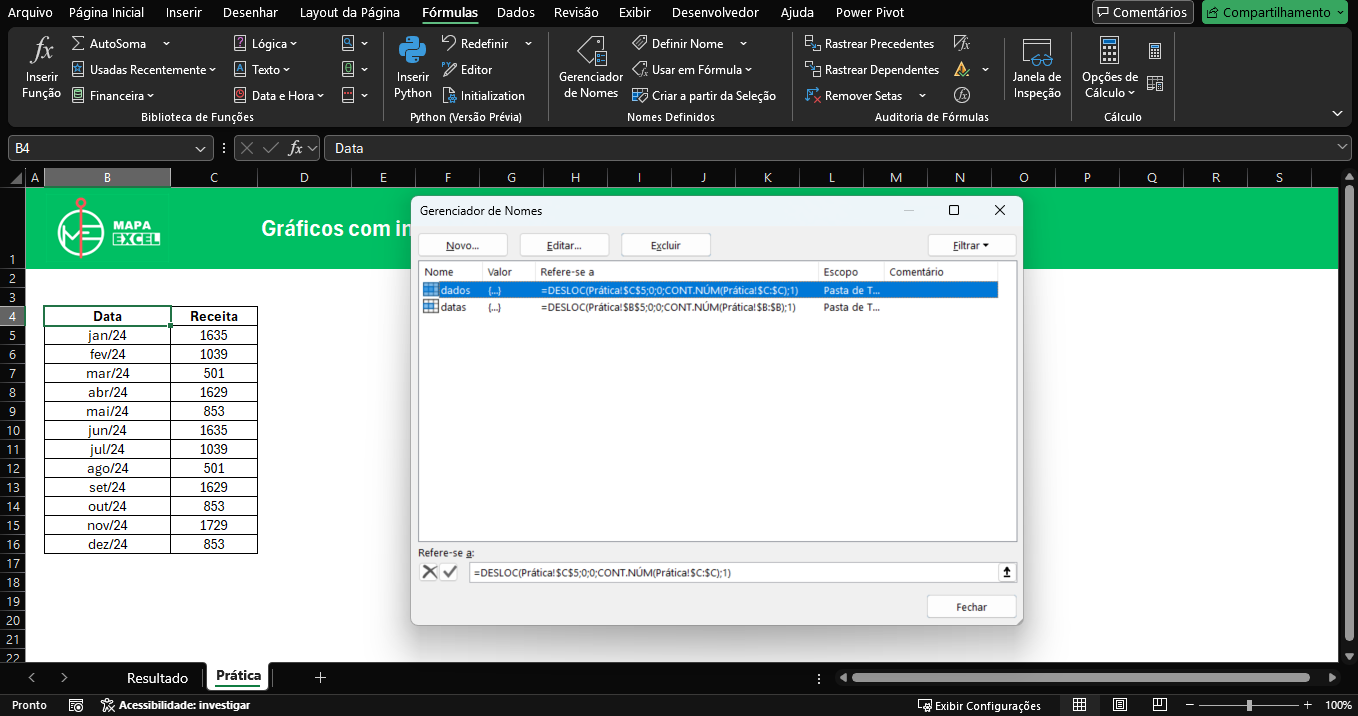Click the Remover Setas button
This screenshot has height=716, width=1358.
click(x=854, y=96)
